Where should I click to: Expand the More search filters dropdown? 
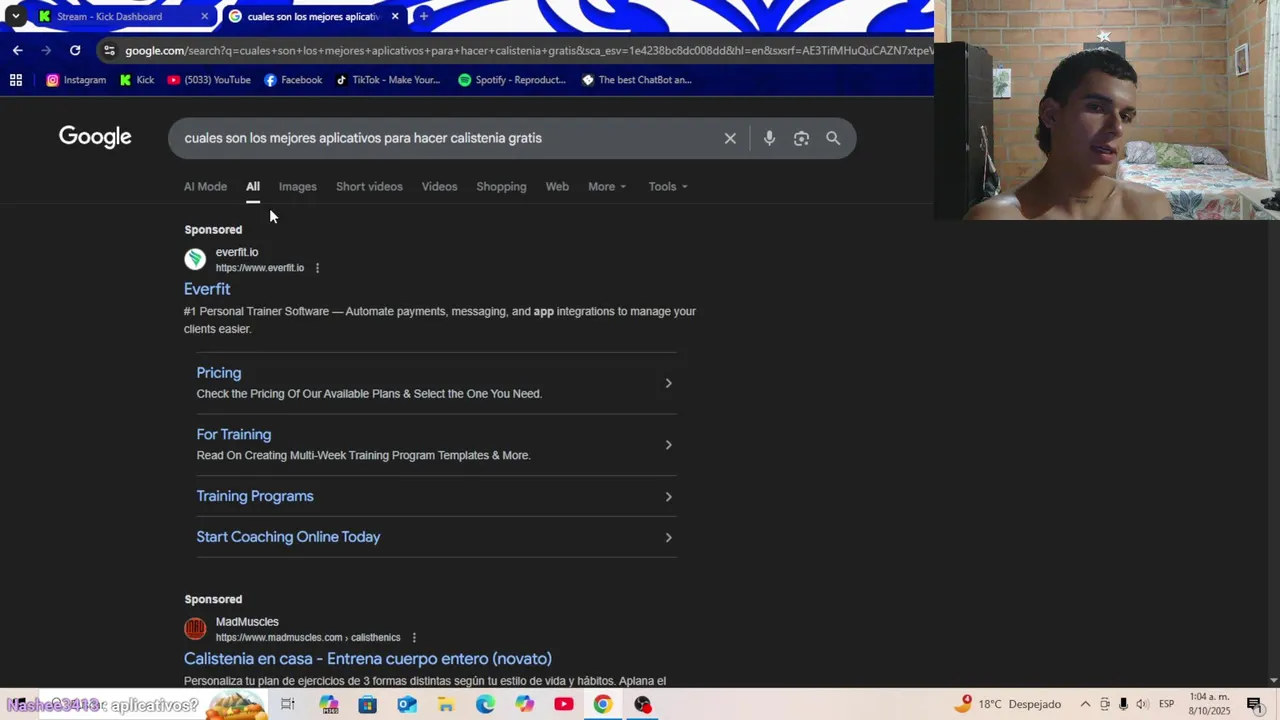607,187
